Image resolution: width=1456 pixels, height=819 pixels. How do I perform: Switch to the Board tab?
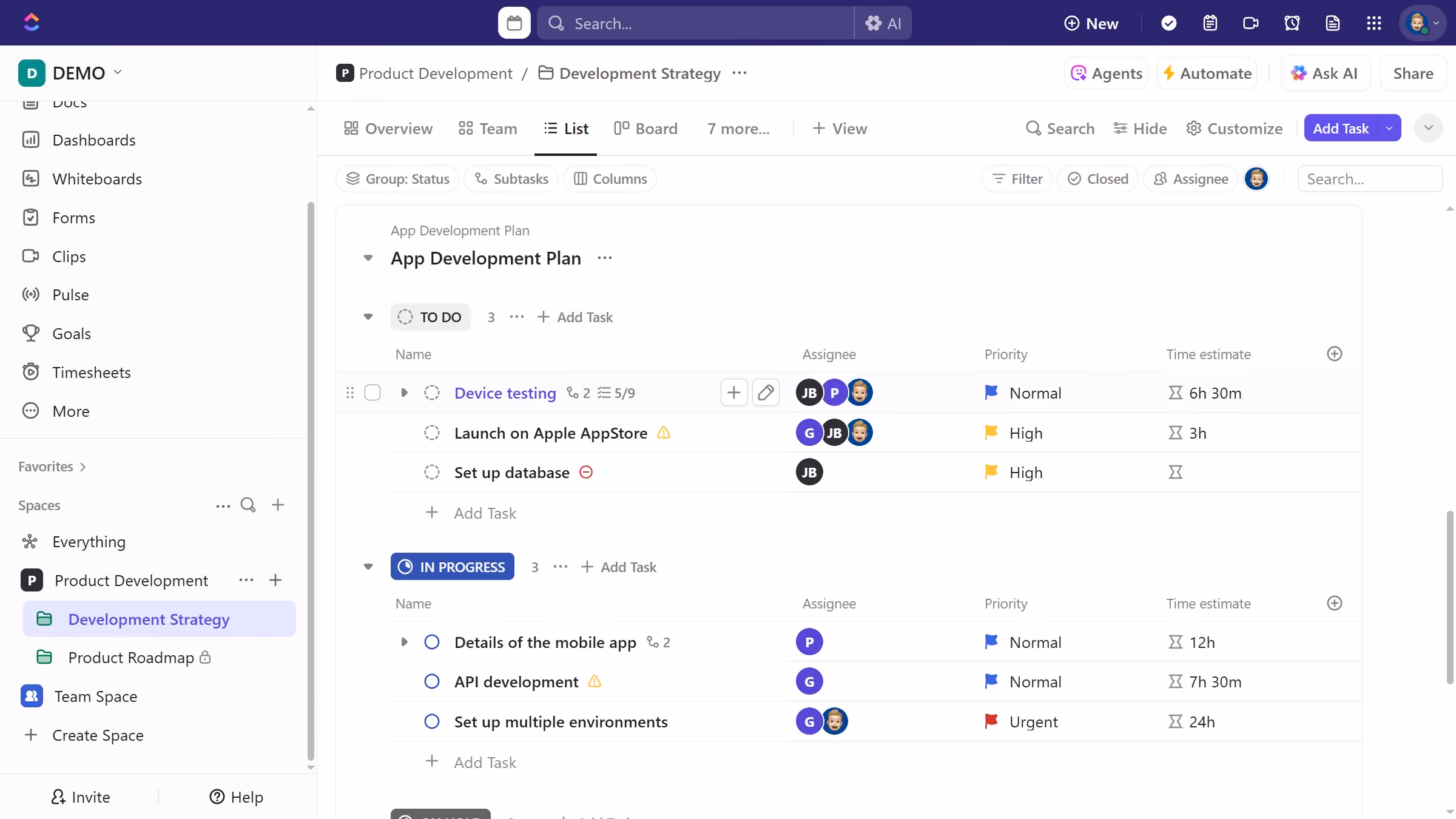coord(645,129)
